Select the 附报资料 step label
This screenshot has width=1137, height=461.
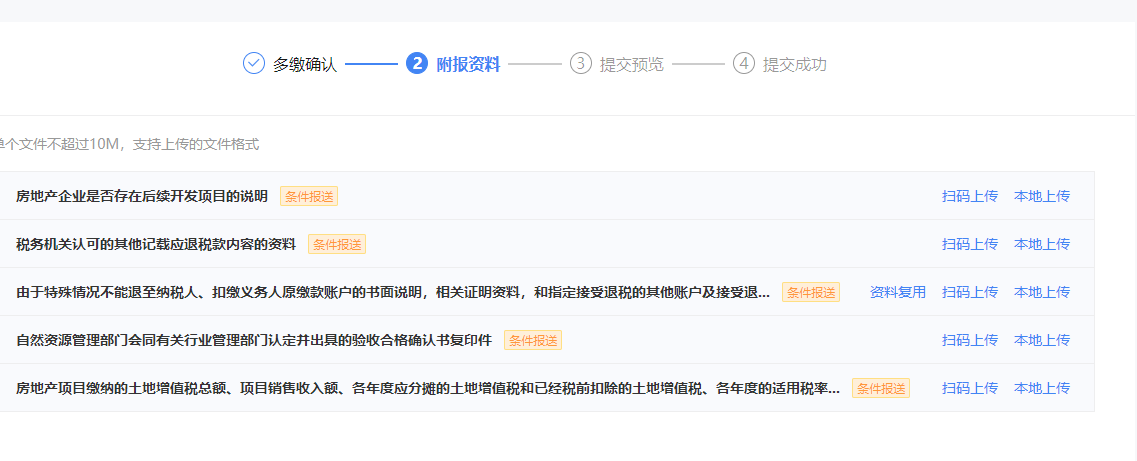[468, 65]
